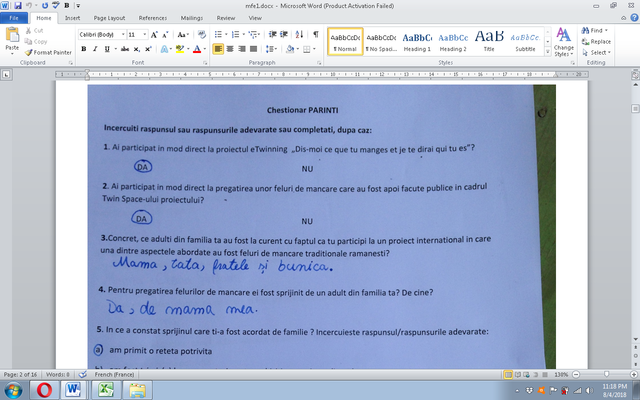
Task: Apply superscript formatting
Action: (148, 49)
